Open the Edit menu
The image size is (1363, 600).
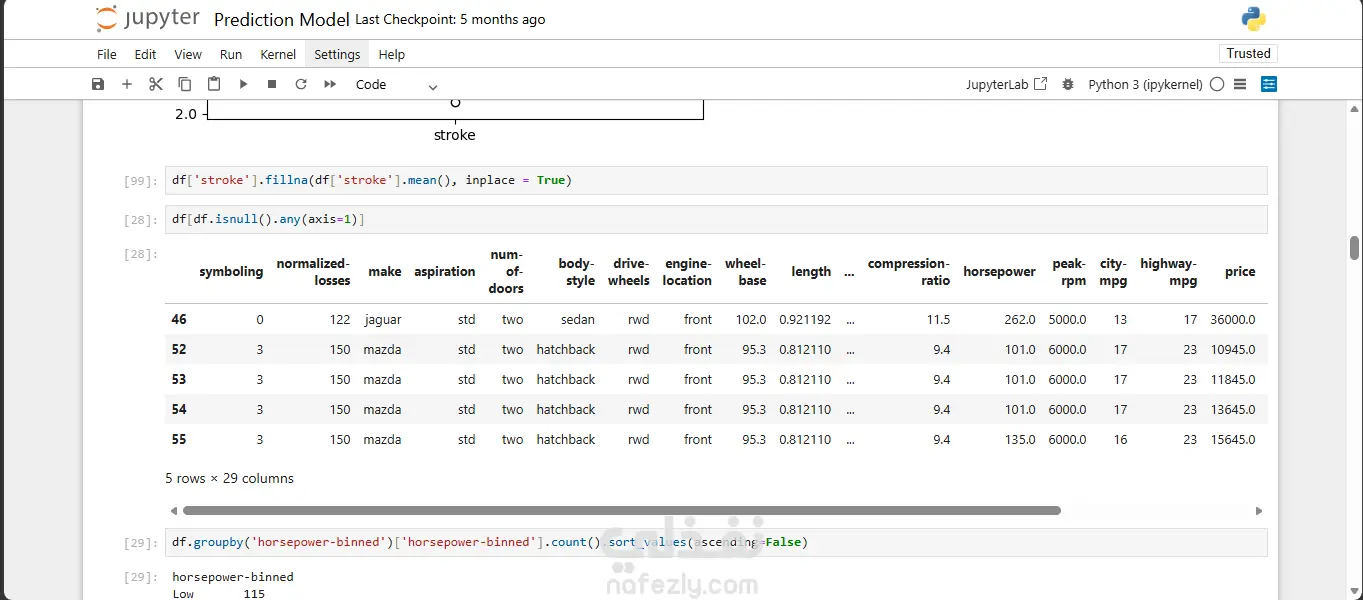[145, 54]
